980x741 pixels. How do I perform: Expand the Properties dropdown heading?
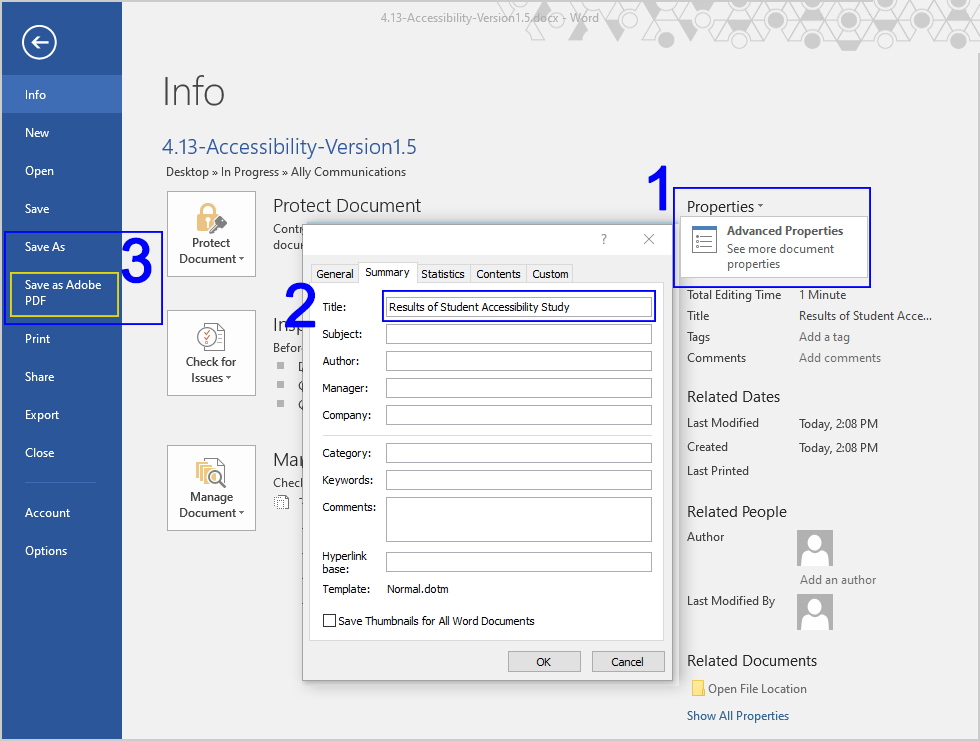coord(724,207)
